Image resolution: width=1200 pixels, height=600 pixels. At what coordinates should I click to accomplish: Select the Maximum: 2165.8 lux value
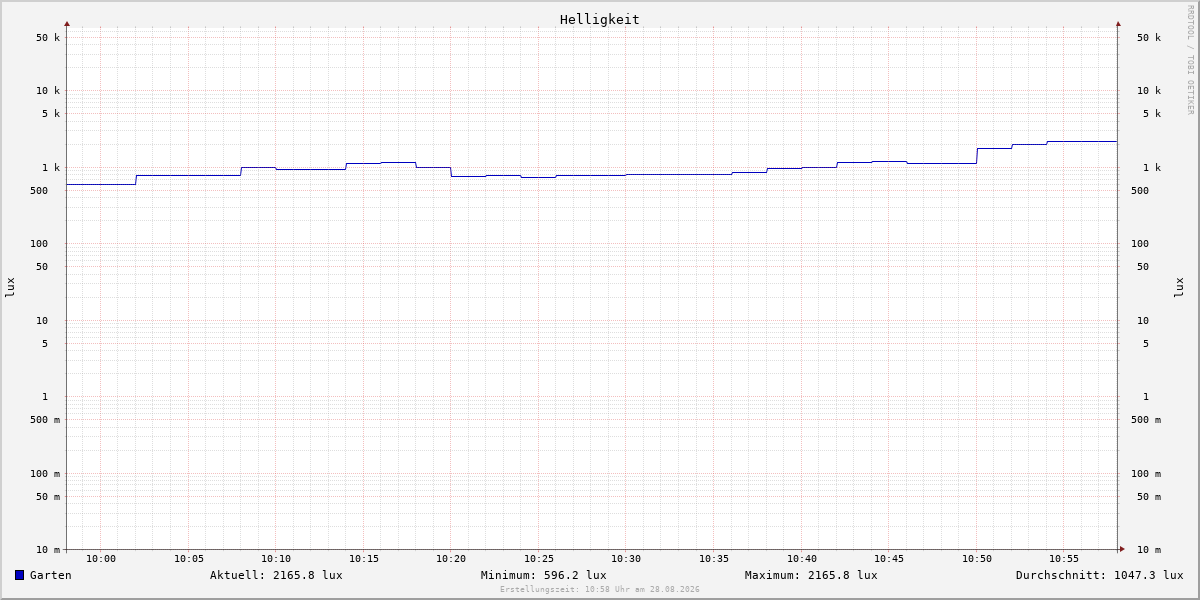tap(811, 575)
